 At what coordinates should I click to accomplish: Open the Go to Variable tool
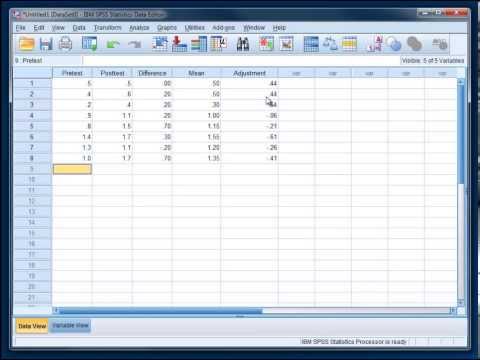tap(179, 44)
